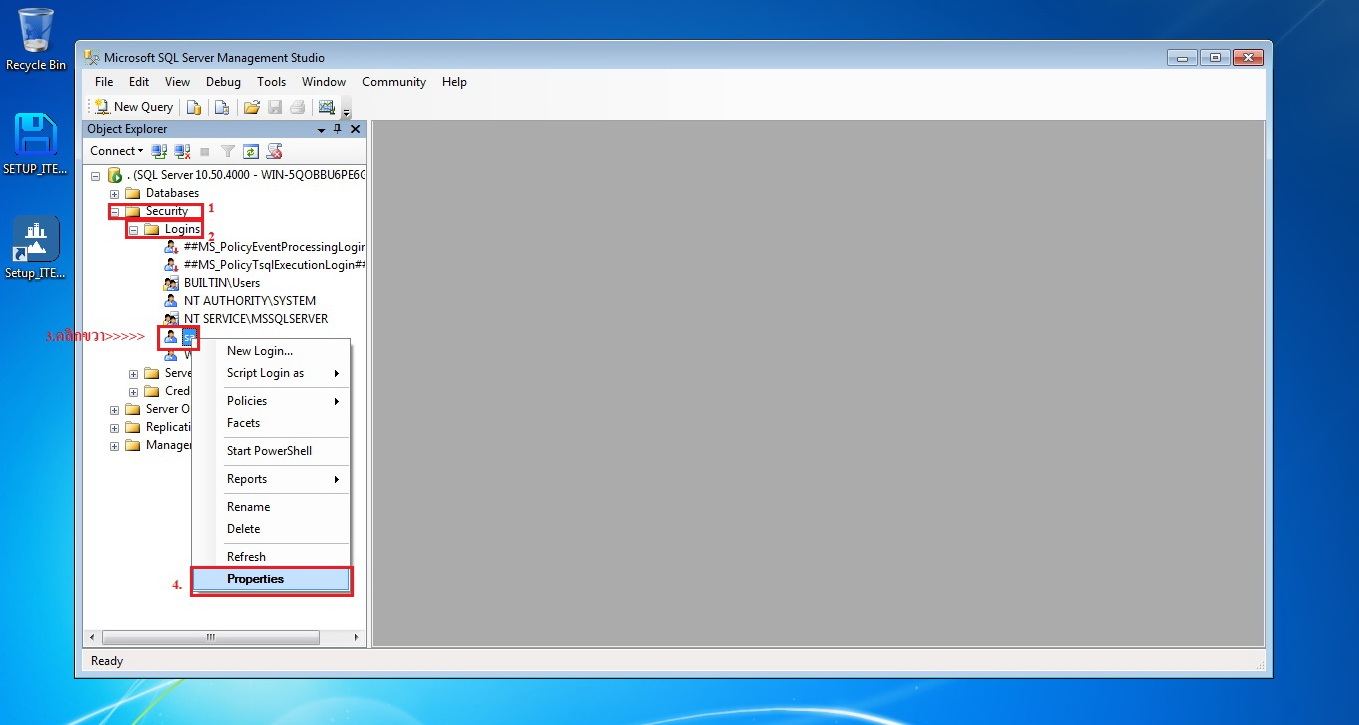Open the File menu
Viewport: 1359px width, 725px height.
(x=104, y=82)
